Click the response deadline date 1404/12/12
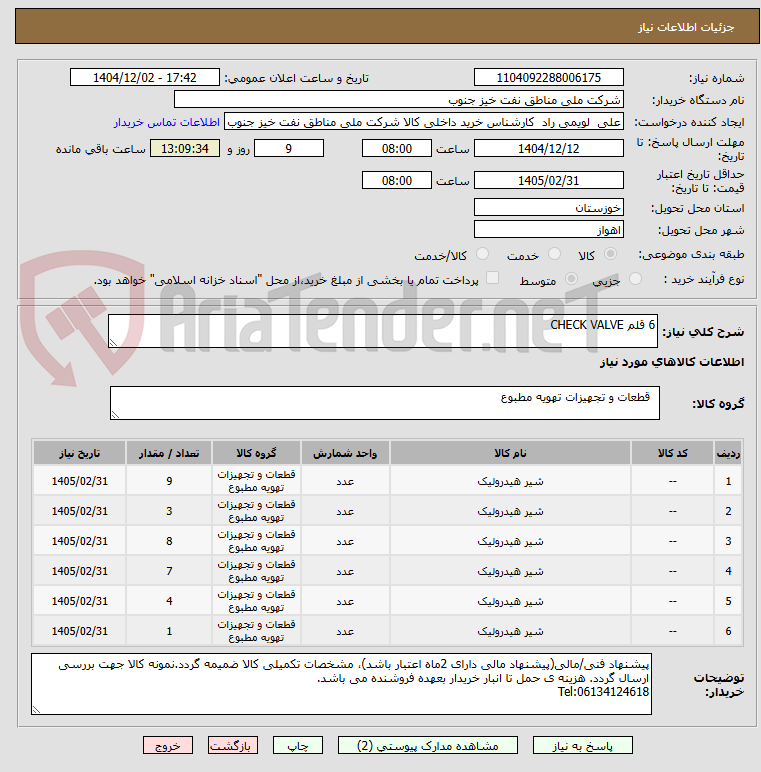Image resolution: width=761 pixels, height=772 pixels. (x=549, y=148)
